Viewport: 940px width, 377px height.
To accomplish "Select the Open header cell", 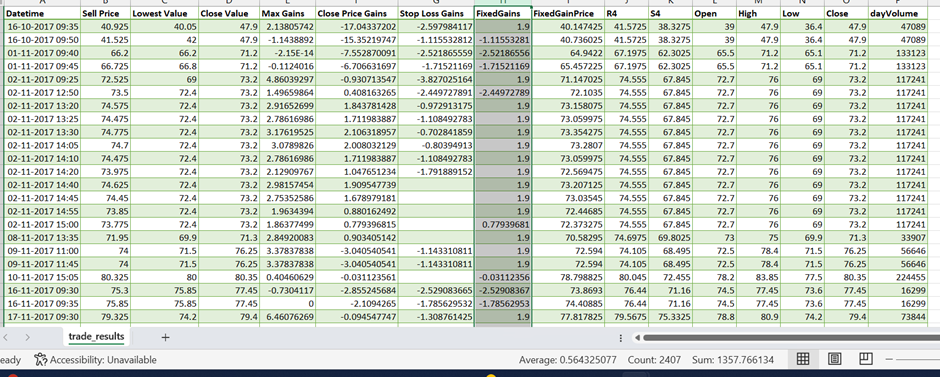I will point(714,13).
